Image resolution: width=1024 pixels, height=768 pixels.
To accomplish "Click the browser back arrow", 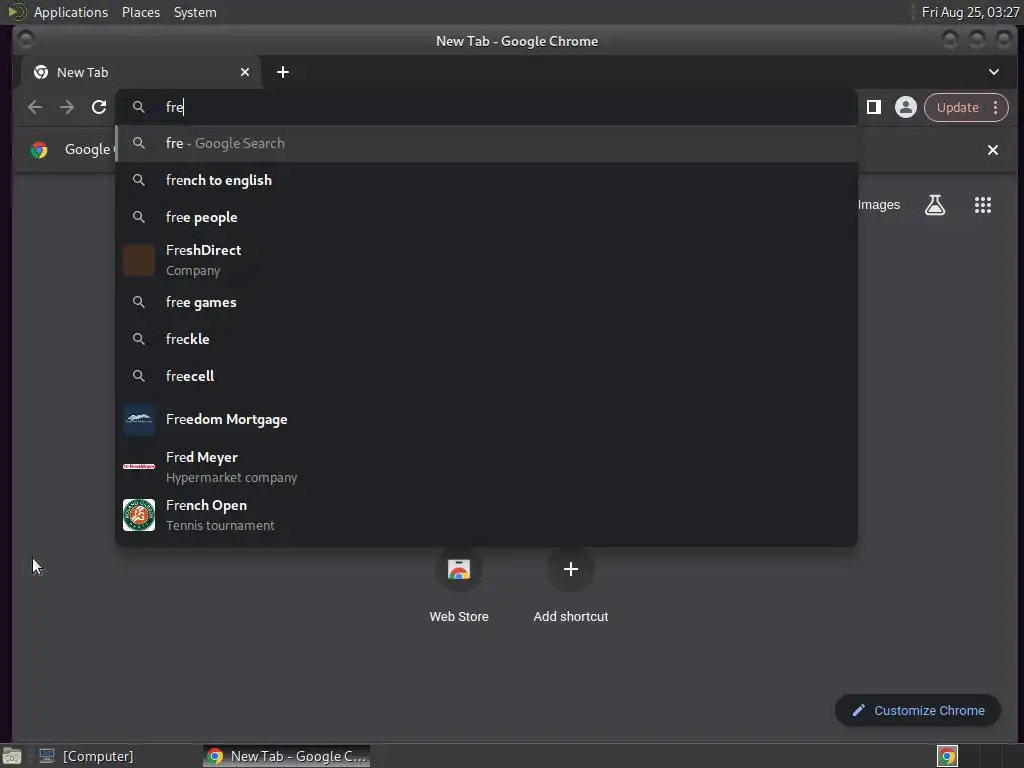I will pyautogui.click(x=35, y=107).
